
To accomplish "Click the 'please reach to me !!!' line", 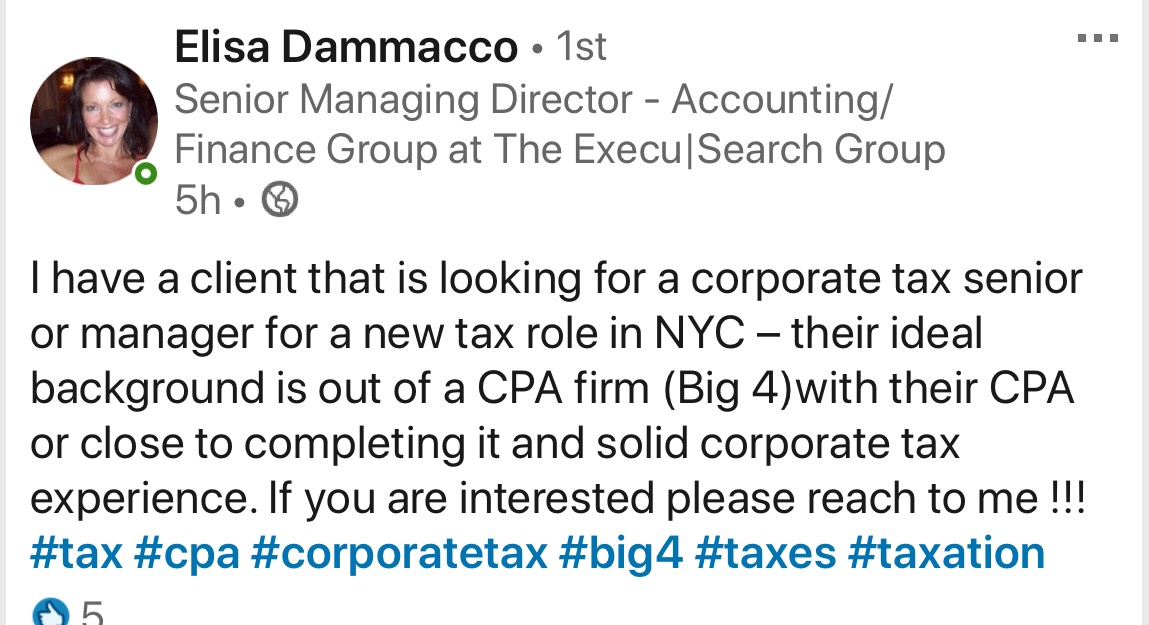I will pyautogui.click(x=558, y=499).
